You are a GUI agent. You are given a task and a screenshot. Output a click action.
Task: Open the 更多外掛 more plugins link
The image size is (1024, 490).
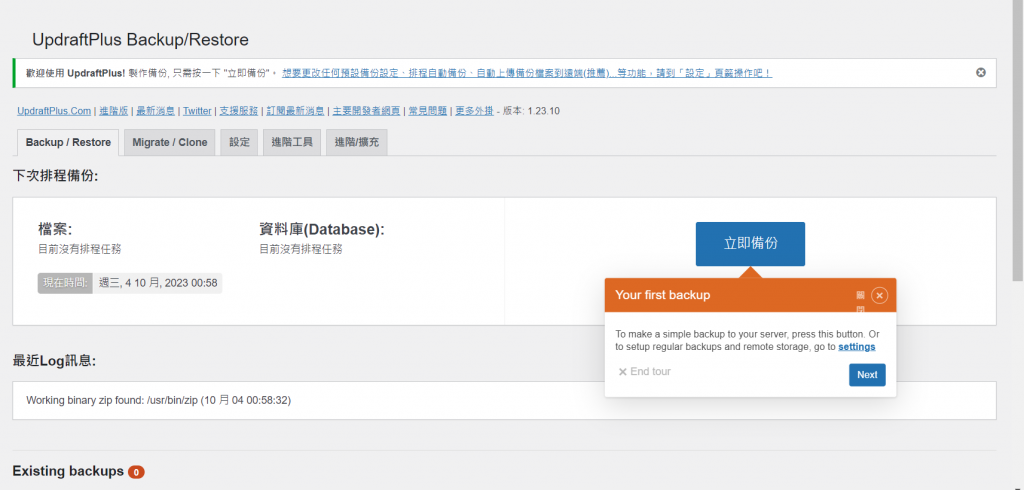point(474,111)
